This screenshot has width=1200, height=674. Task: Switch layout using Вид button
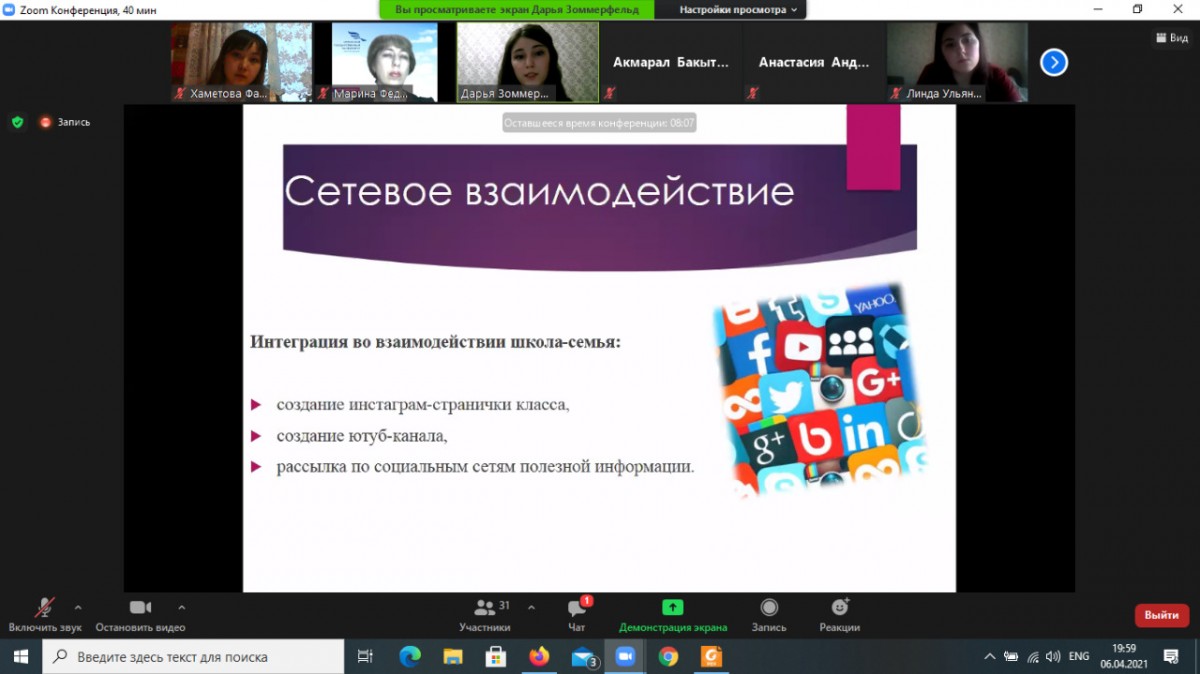1171,37
